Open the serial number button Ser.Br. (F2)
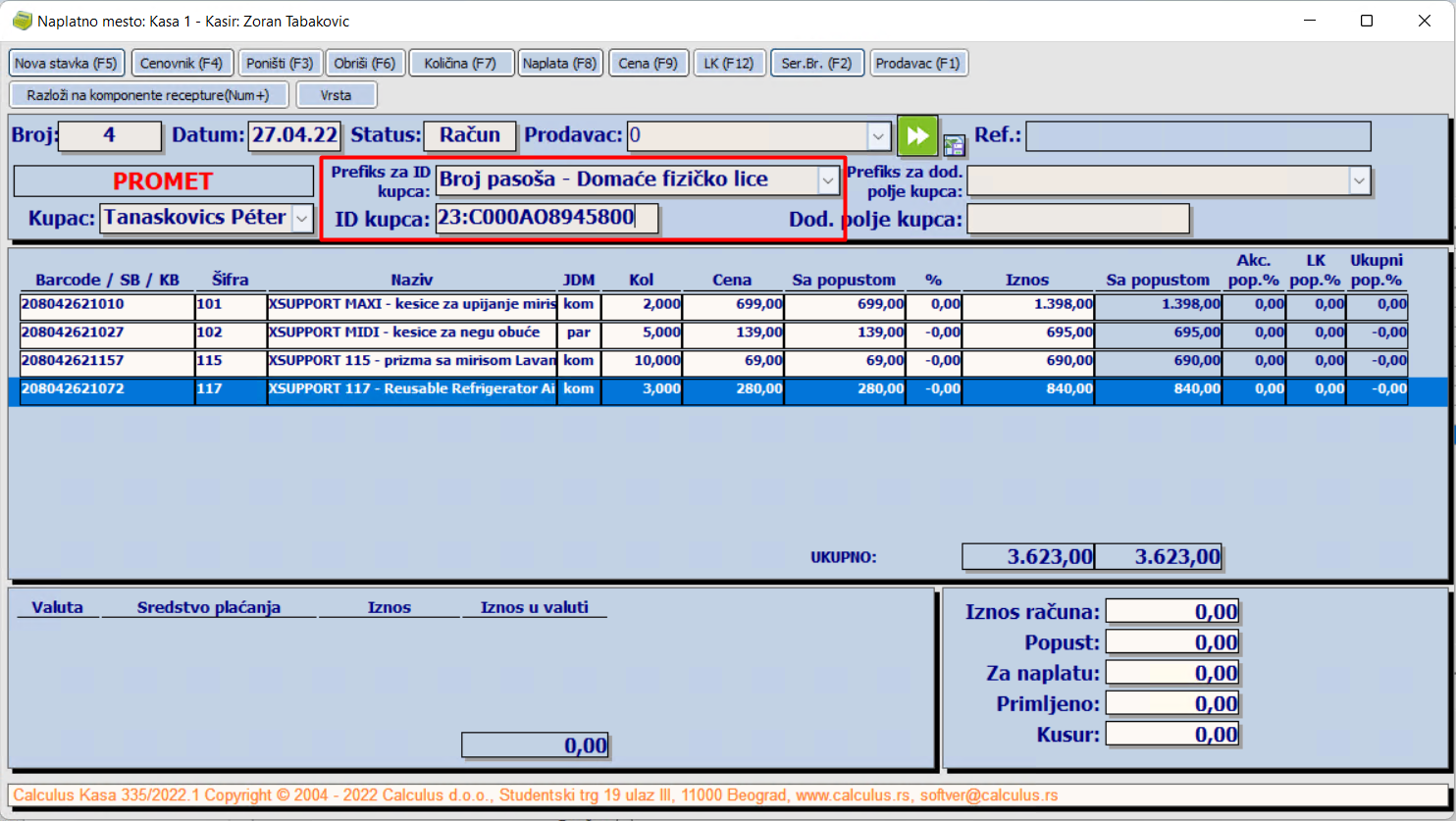 817,63
